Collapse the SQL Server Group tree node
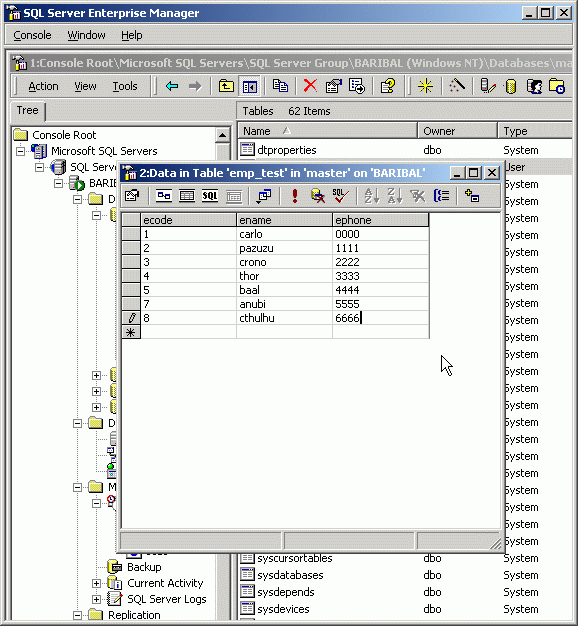This screenshot has height=626, width=578. (40, 167)
